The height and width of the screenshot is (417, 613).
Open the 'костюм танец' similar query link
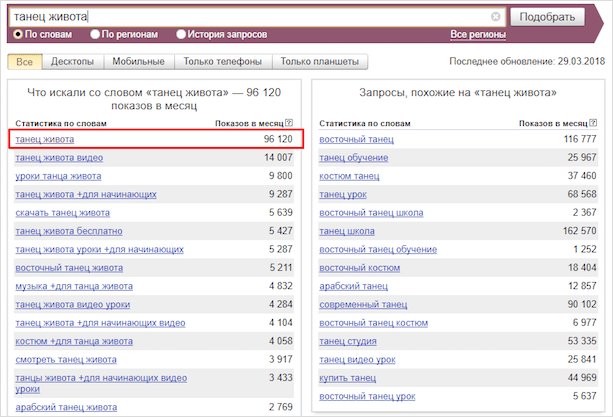point(349,176)
